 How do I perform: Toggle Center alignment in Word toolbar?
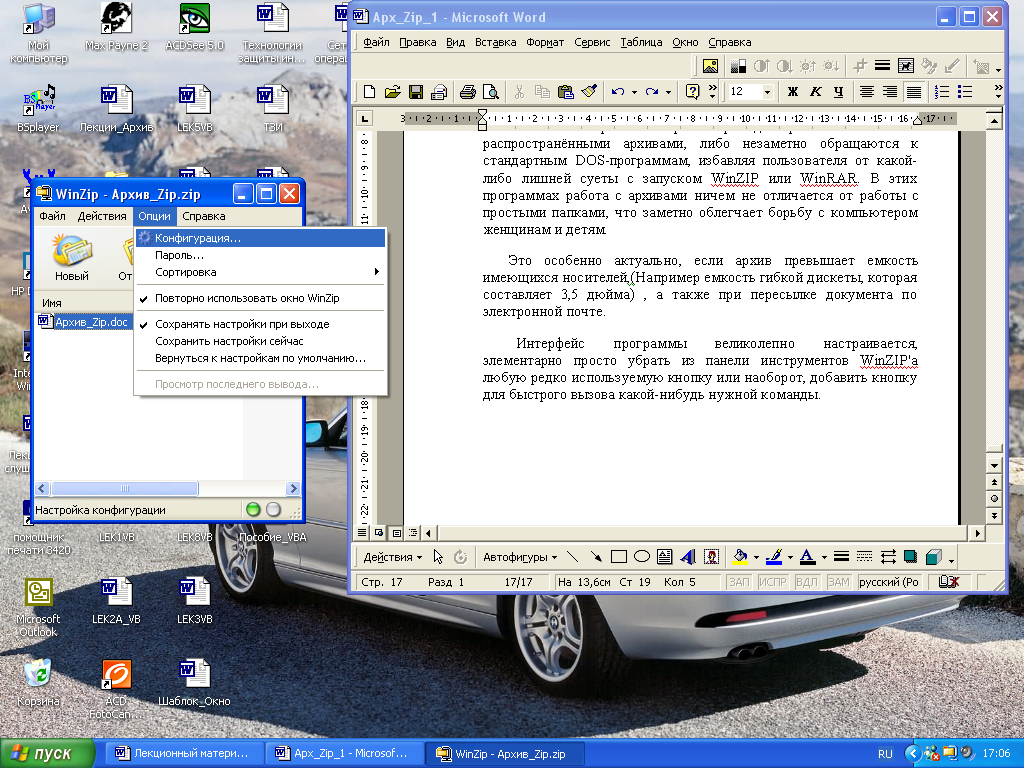pos(867,92)
